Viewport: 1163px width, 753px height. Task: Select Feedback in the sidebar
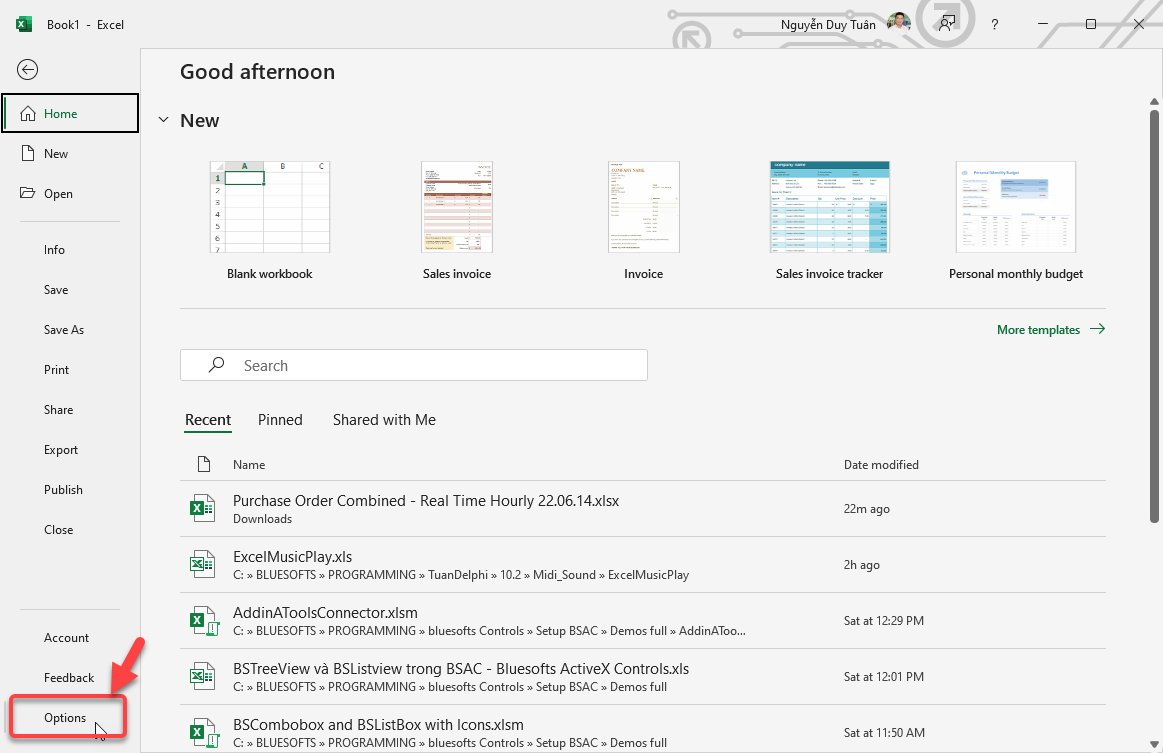coord(70,678)
